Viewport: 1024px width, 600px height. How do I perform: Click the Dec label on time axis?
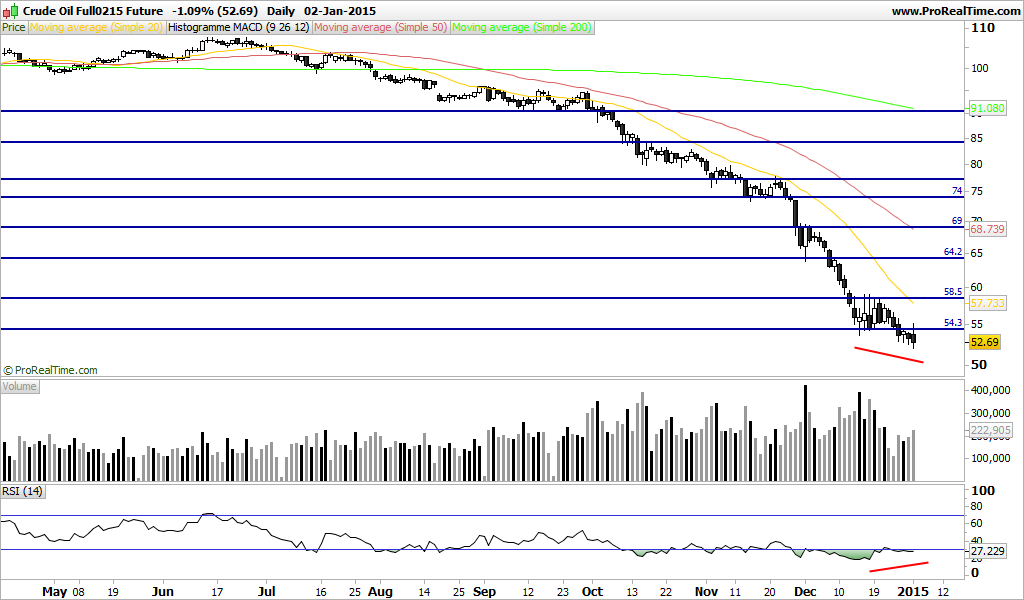pyautogui.click(x=805, y=592)
